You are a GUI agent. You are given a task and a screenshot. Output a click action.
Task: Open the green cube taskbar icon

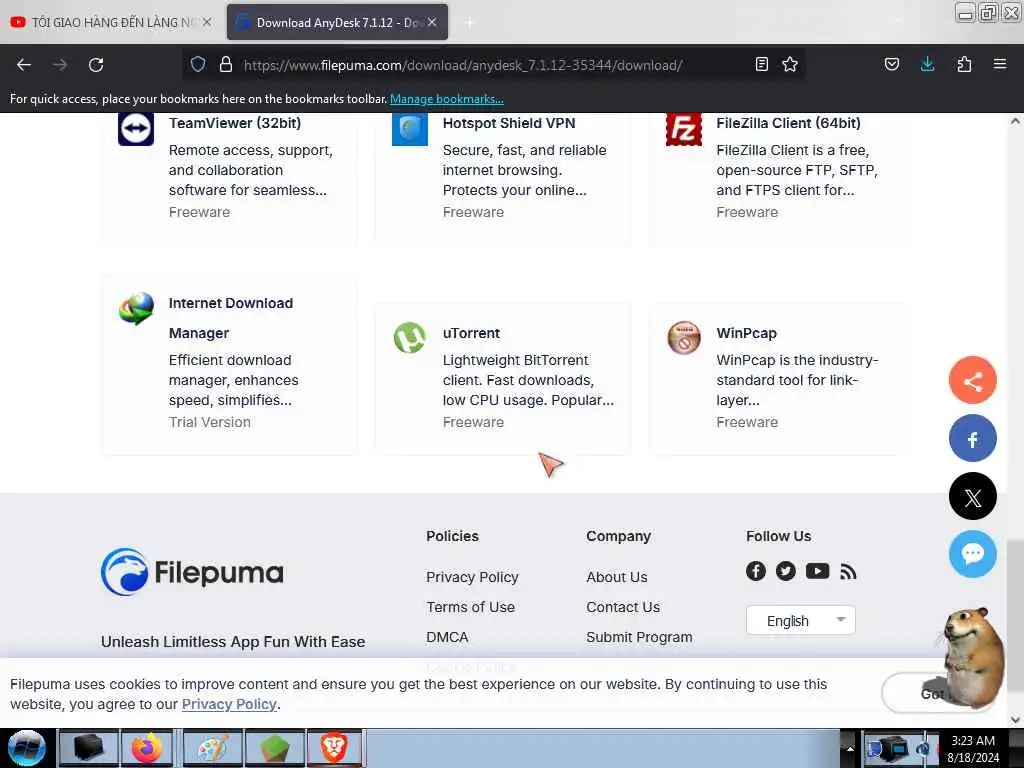pyautogui.click(x=274, y=748)
